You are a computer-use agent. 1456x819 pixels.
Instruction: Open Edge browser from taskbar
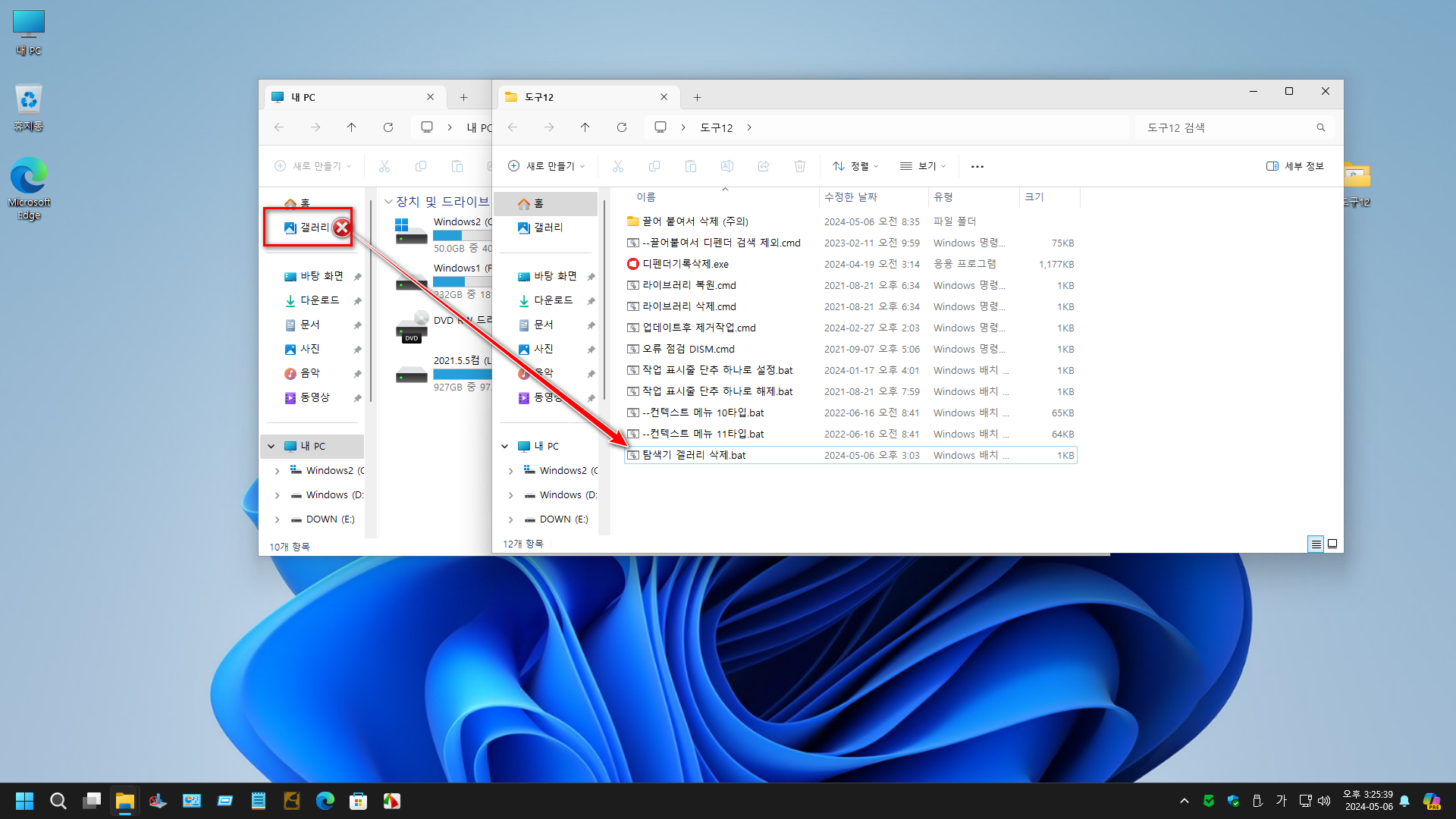pos(325,801)
